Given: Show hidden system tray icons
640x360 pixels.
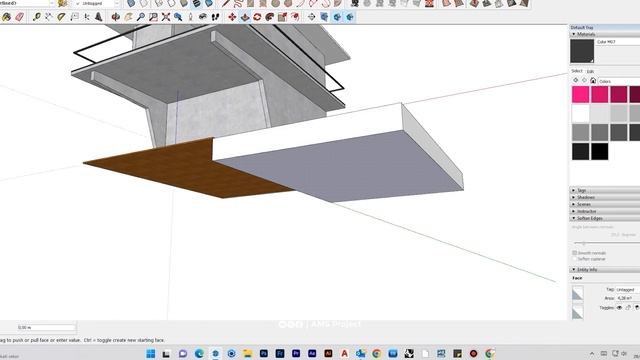Looking at the screenshot, I should click(592, 353).
